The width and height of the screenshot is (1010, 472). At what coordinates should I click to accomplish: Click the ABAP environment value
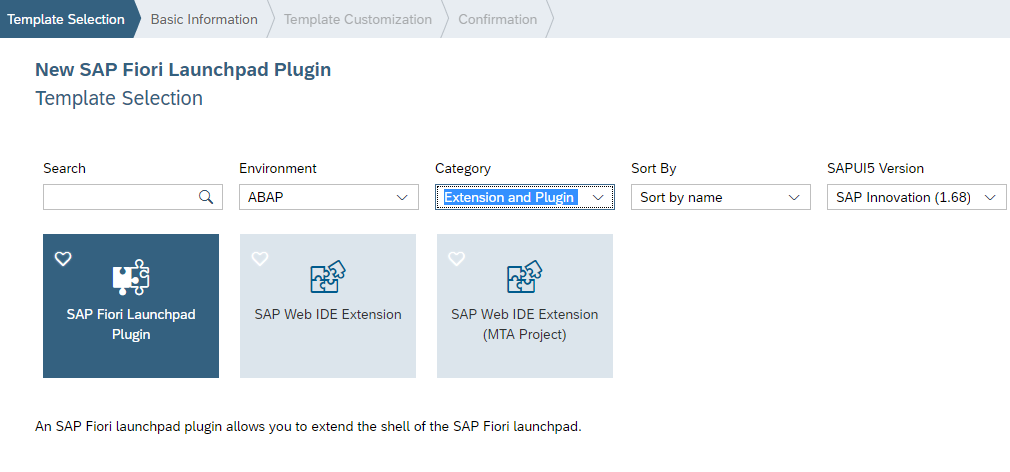pos(266,197)
